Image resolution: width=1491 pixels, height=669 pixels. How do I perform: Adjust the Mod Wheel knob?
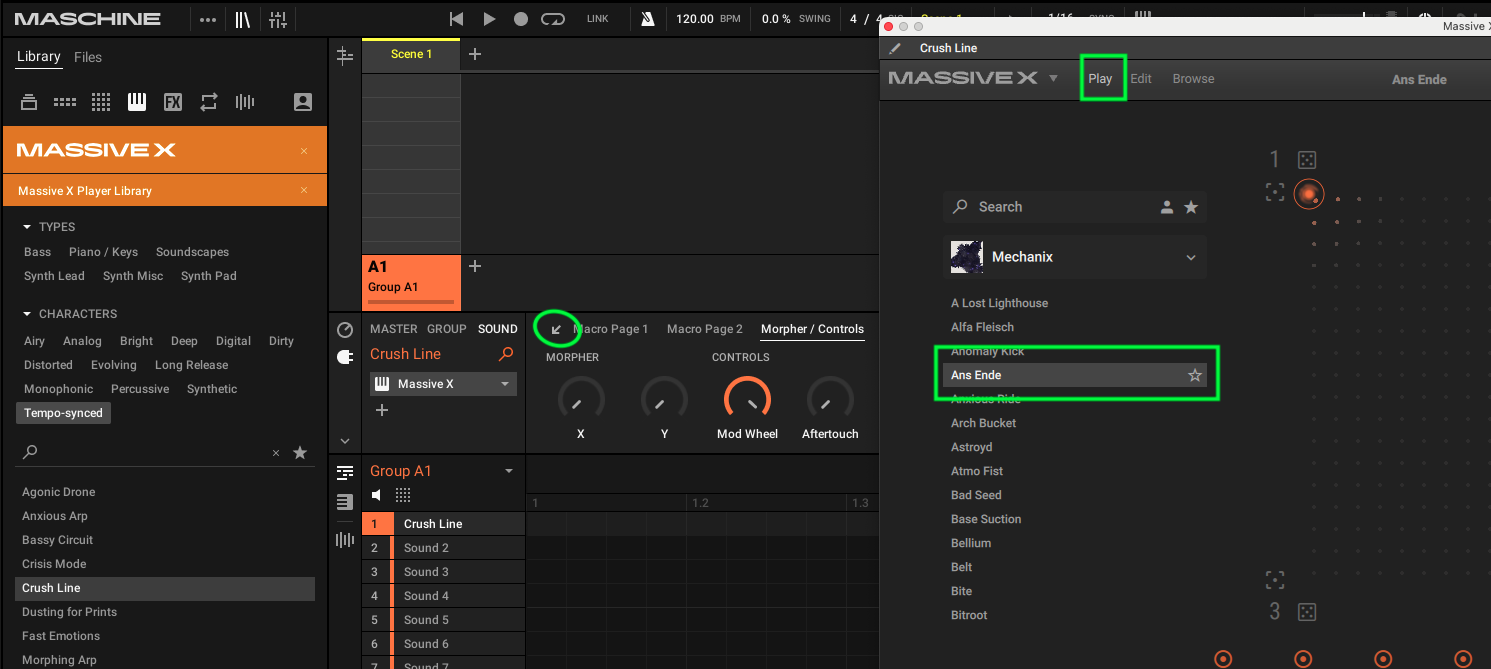click(x=748, y=399)
